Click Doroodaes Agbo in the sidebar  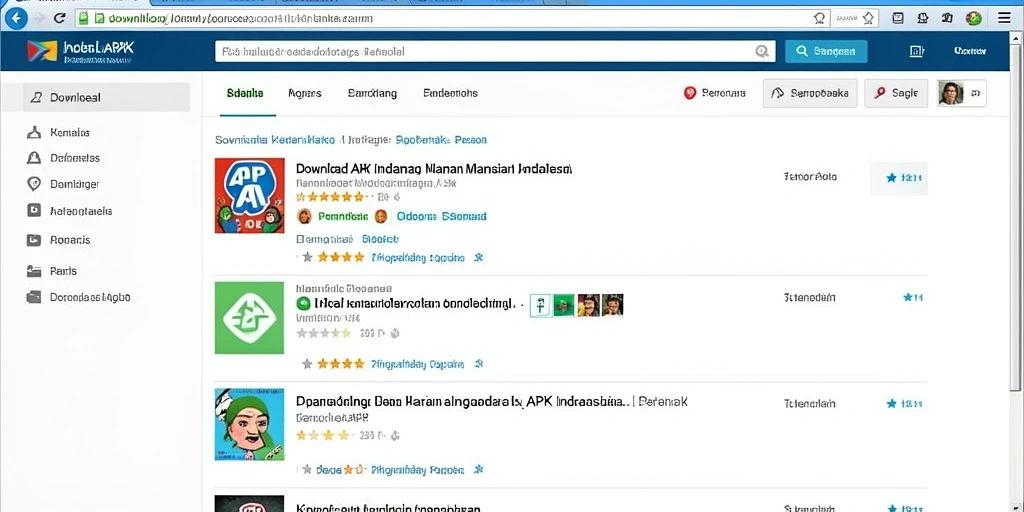(x=90, y=297)
